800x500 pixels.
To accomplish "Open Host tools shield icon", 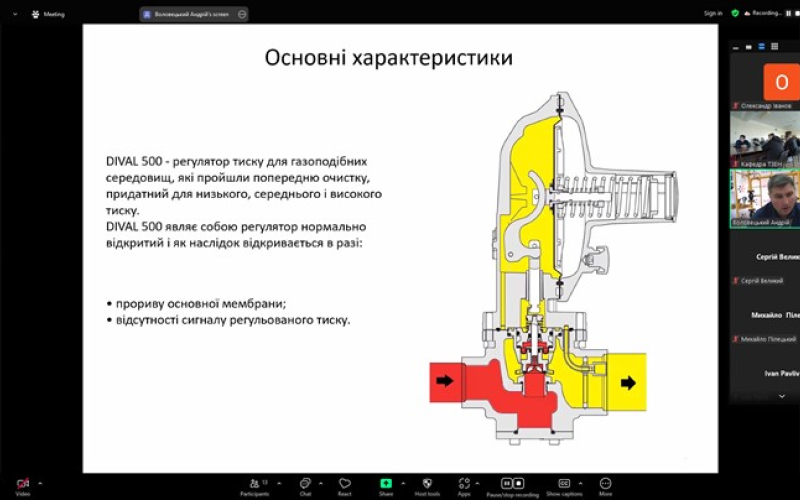I will click(427, 486).
